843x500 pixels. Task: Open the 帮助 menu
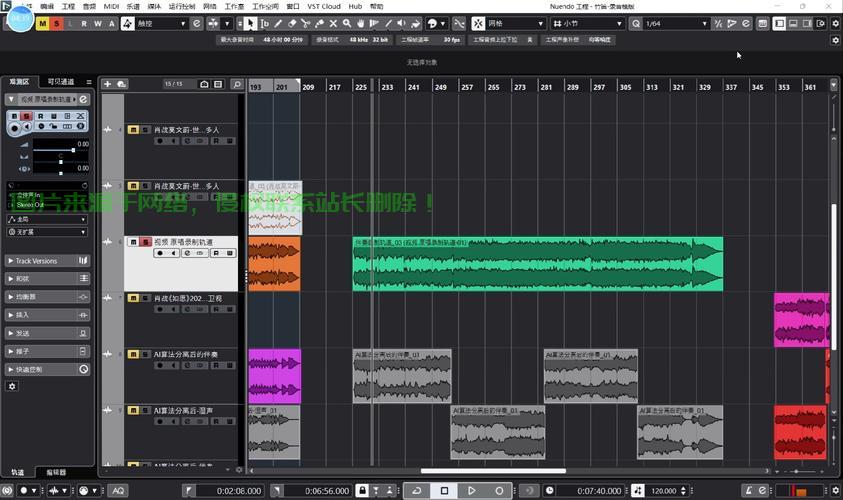click(x=377, y=6)
